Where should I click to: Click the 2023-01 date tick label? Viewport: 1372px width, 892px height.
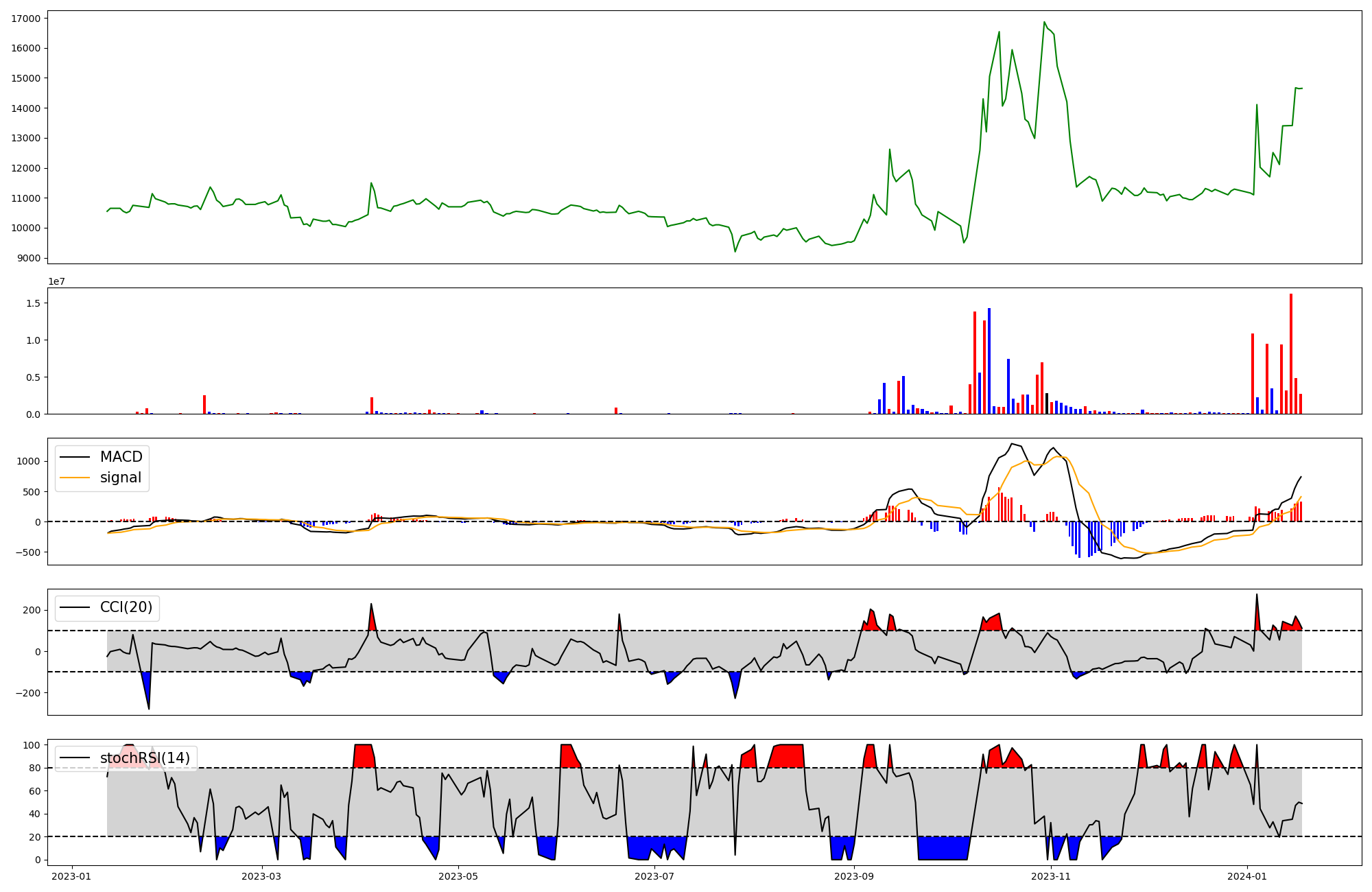click(x=71, y=876)
